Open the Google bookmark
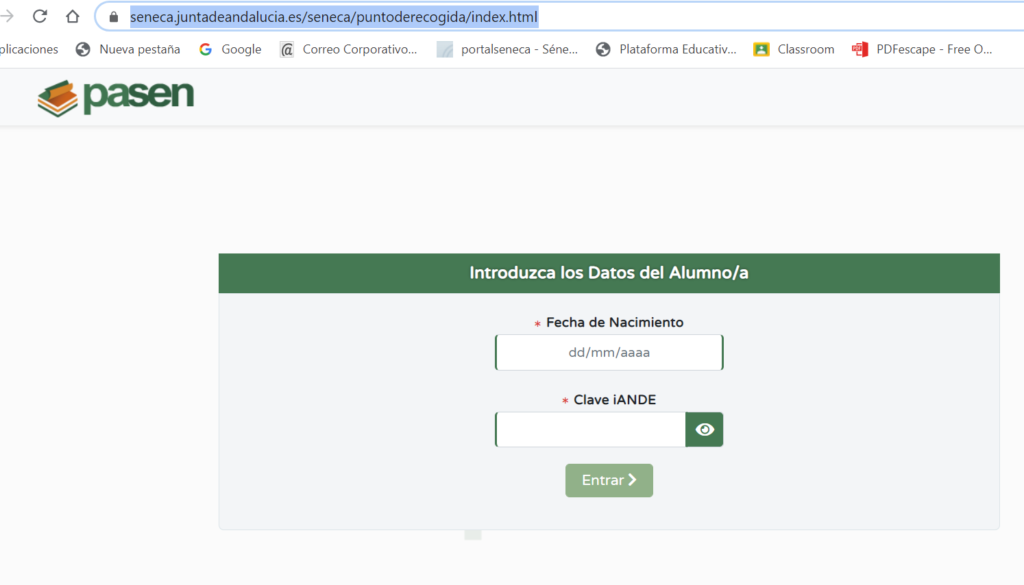Viewport: 1024px width, 585px height. (x=231, y=50)
